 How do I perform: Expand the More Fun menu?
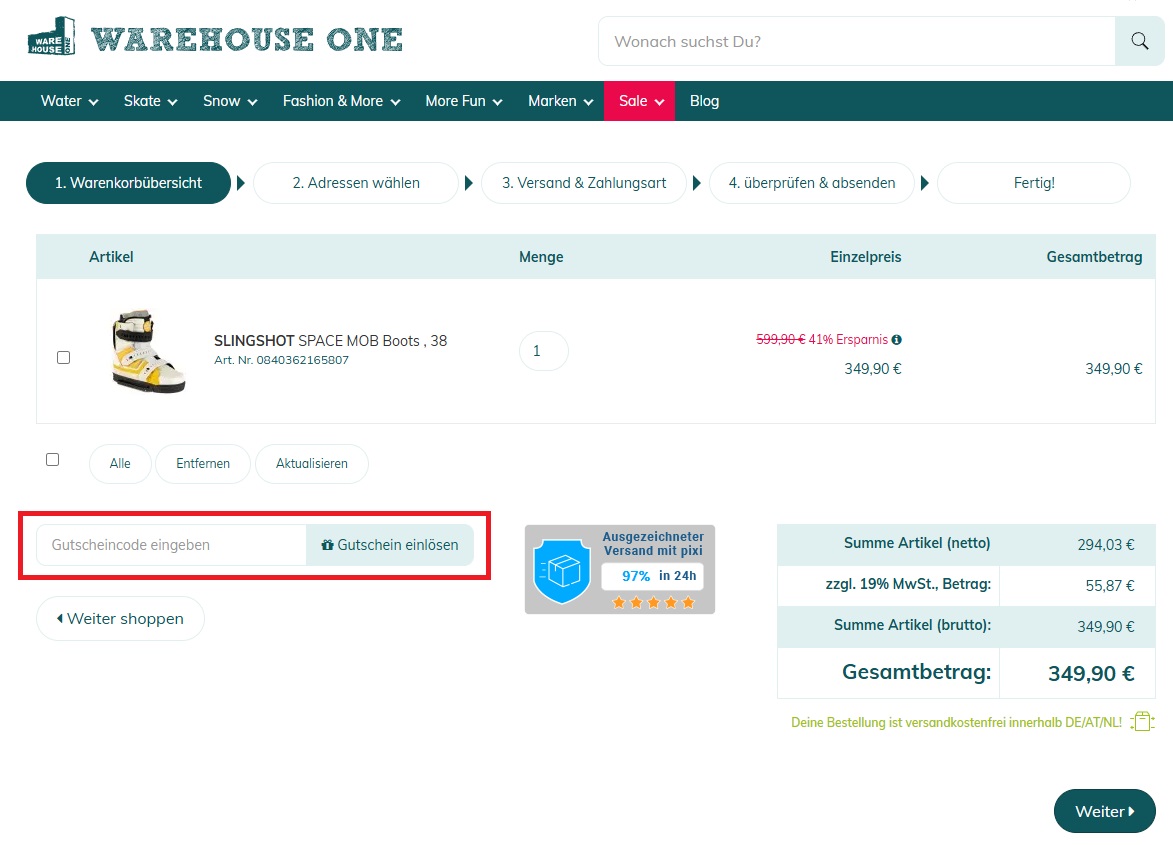[464, 101]
